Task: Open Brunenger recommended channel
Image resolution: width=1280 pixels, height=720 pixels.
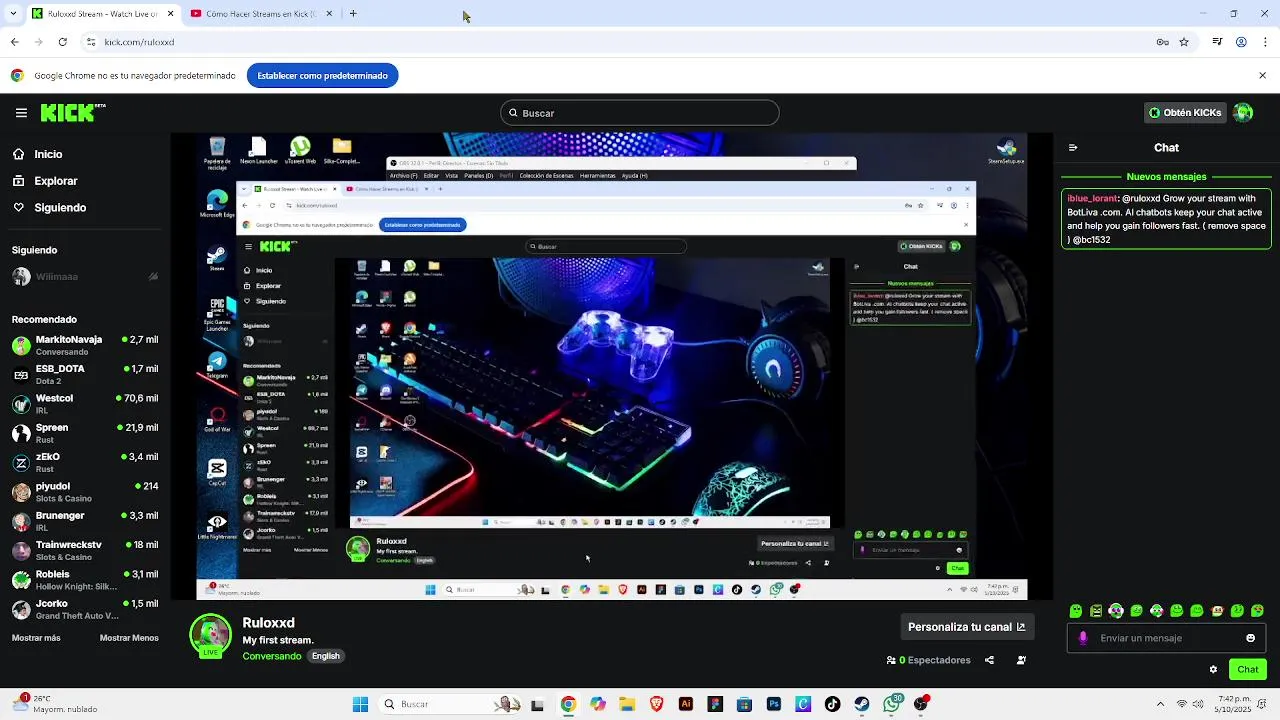Action: click(85, 521)
